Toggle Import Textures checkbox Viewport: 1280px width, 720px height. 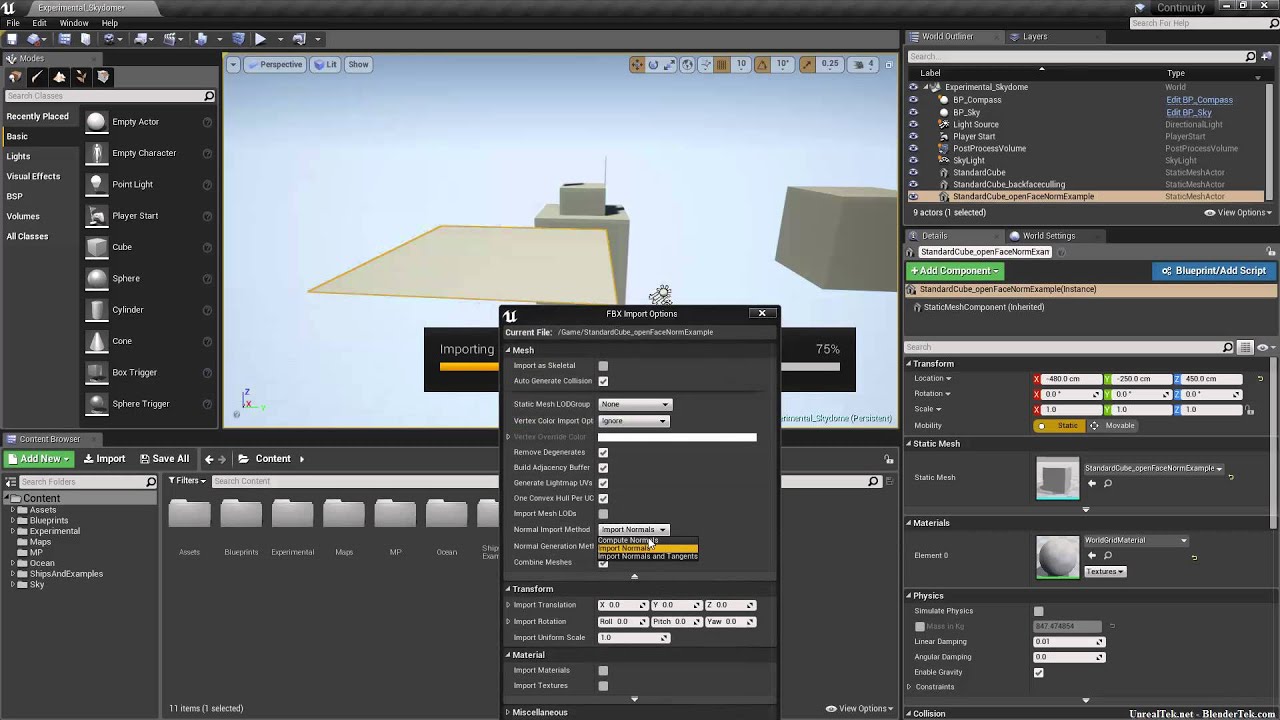(x=603, y=686)
